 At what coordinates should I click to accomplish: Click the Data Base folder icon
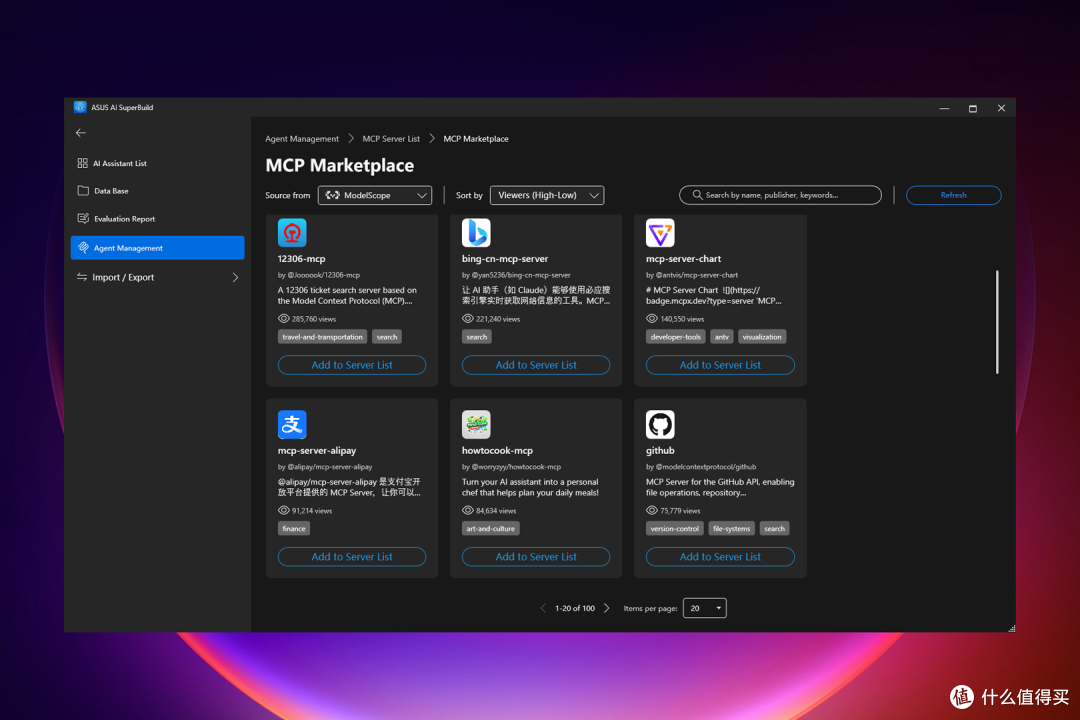click(x=83, y=191)
